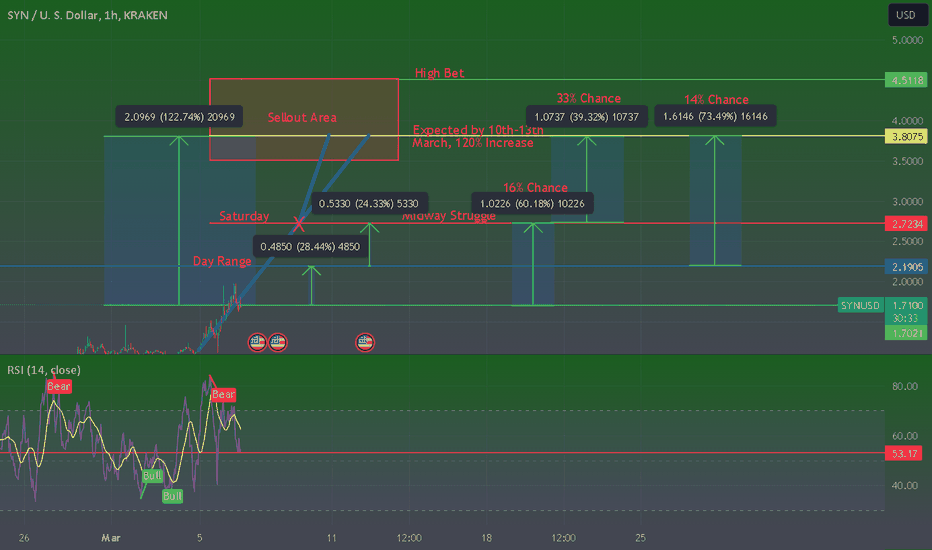Select the red X marker on Saturday line
932x550 pixels.
(298, 224)
